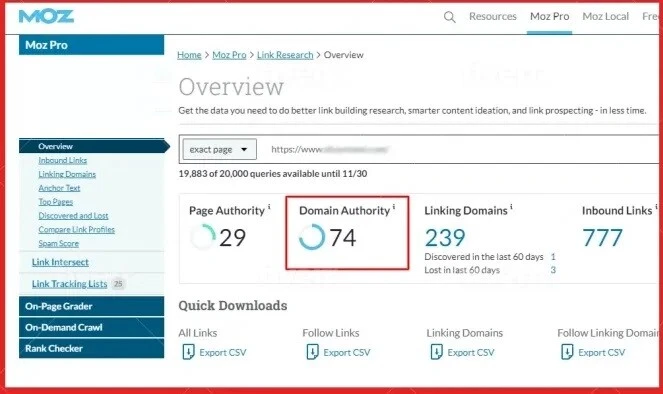Open Spam Score link

[x=58, y=244]
